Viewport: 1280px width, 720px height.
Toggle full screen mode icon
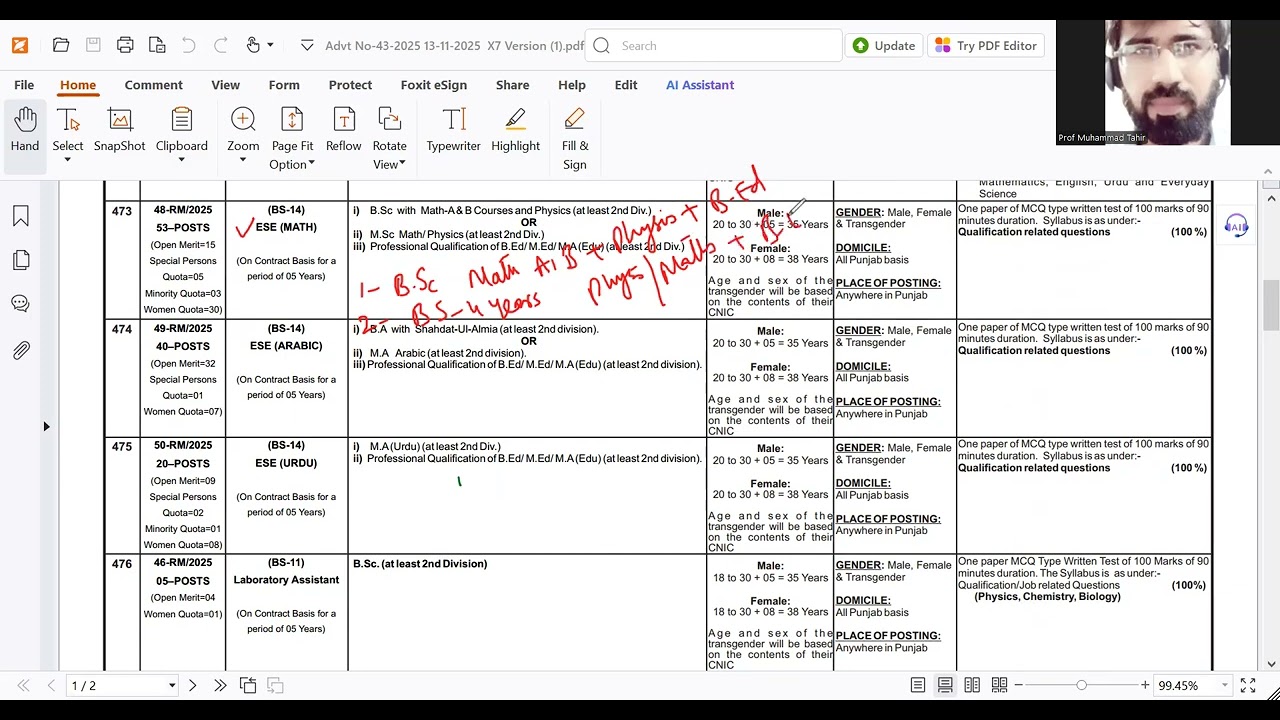pos(1248,685)
